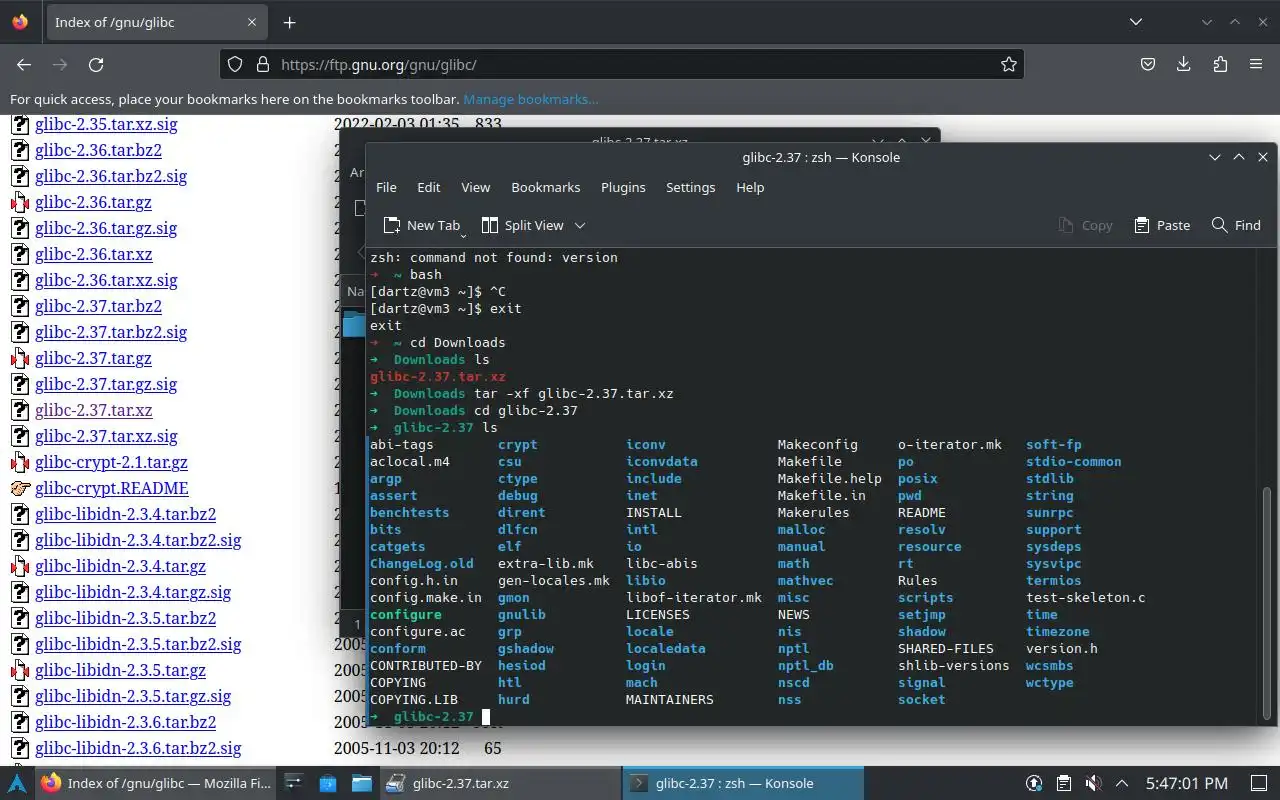Click the Manage bookmarks link
Screen dimensions: 1280x800
pos(531,99)
